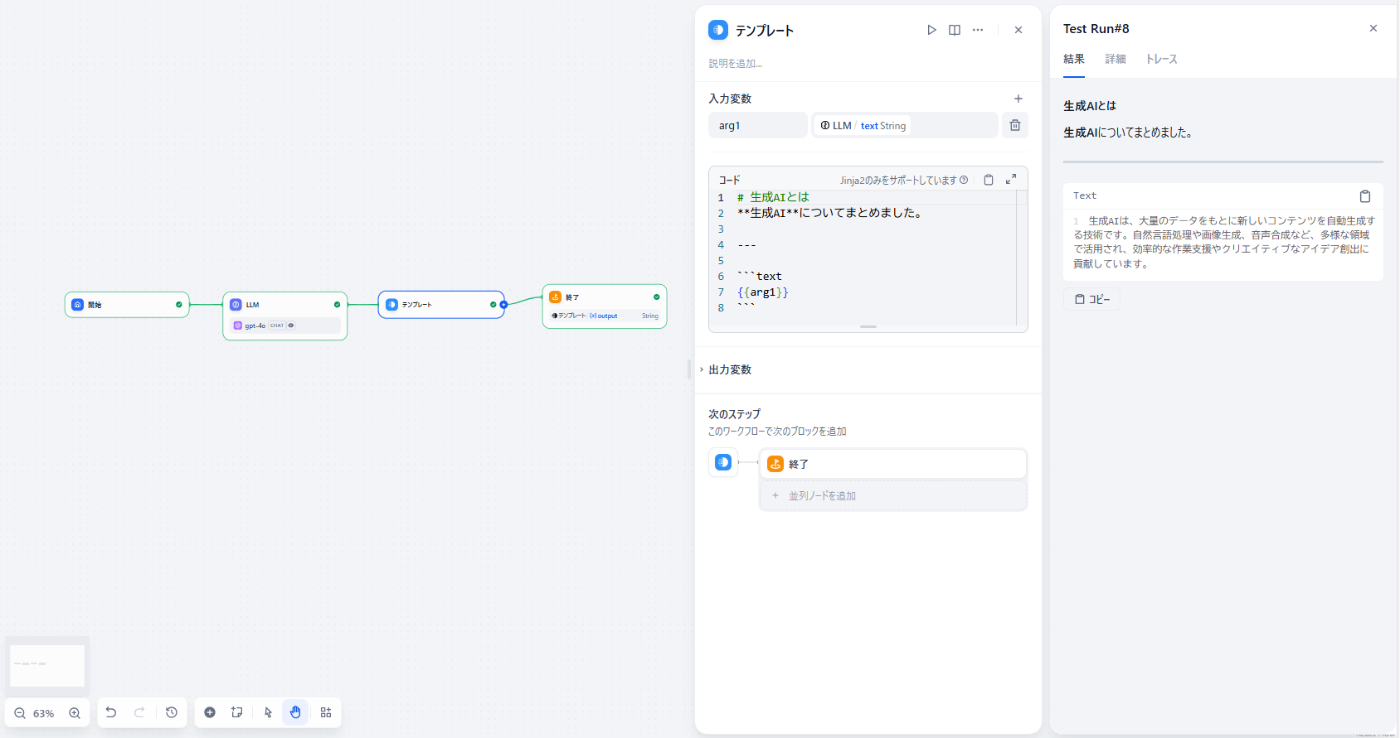This screenshot has height=738, width=1400.
Task: Close the Test Run#8 panel
Action: 1373,28
